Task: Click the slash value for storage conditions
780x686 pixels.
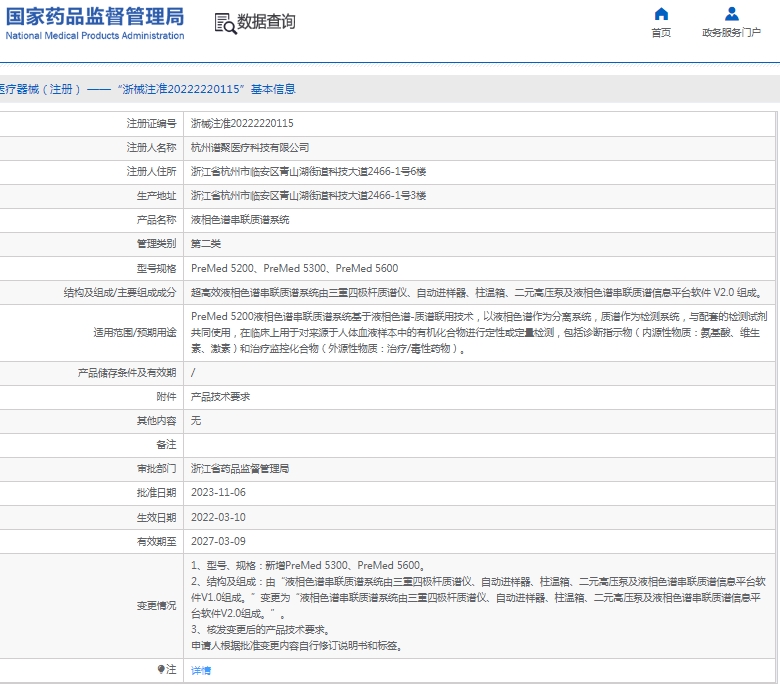Action: click(193, 373)
